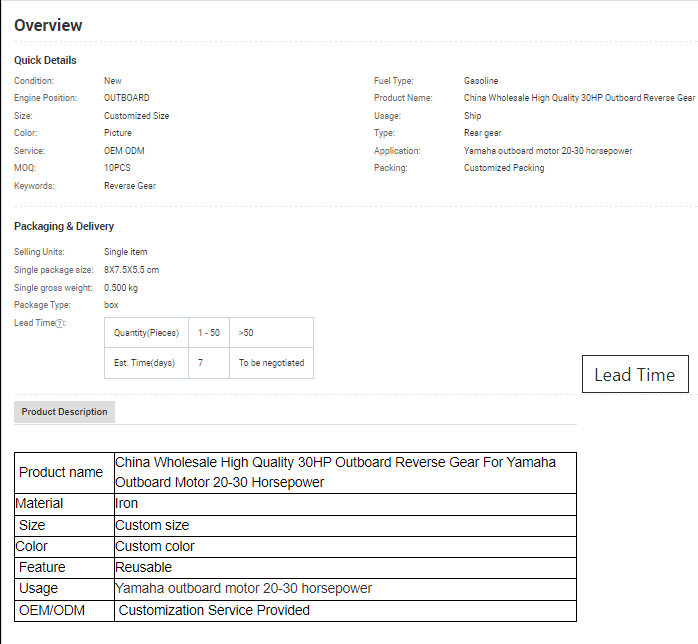Click the 'Est. Time(days)' row header
The height and width of the screenshot is (644, 698).
point(146,363)
